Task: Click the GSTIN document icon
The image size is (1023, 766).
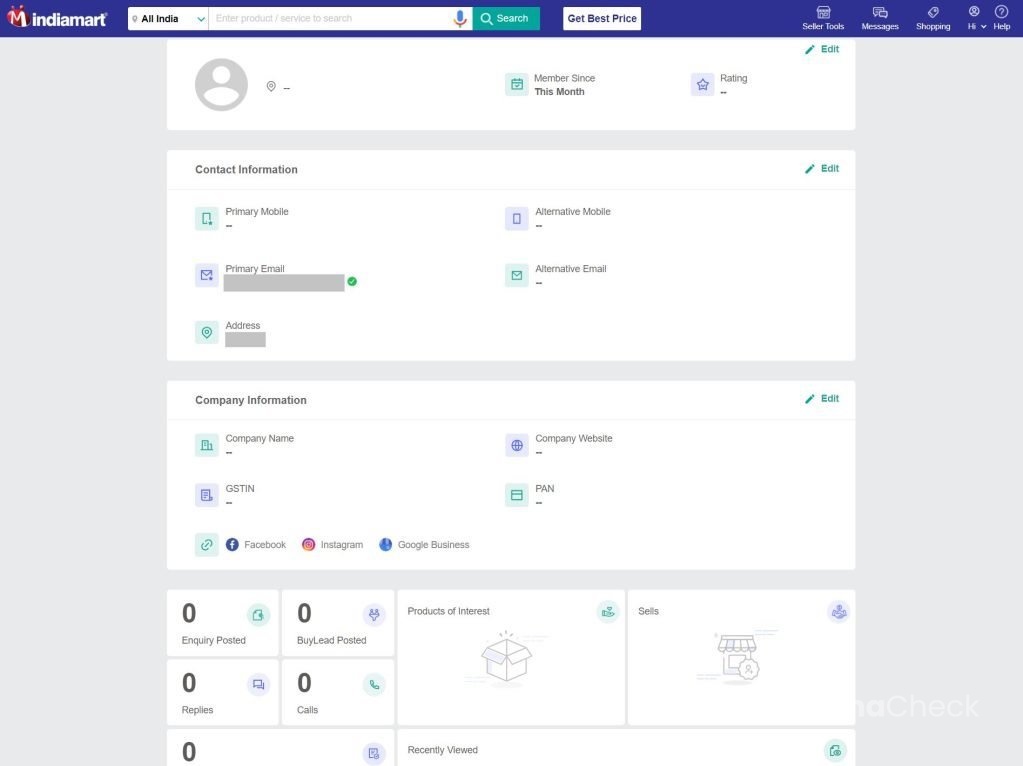Action: pyautogui.click(x=207, y=495)
